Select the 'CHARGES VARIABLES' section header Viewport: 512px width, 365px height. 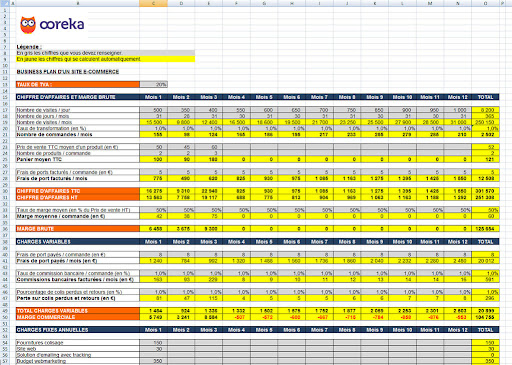coord(78,242)
